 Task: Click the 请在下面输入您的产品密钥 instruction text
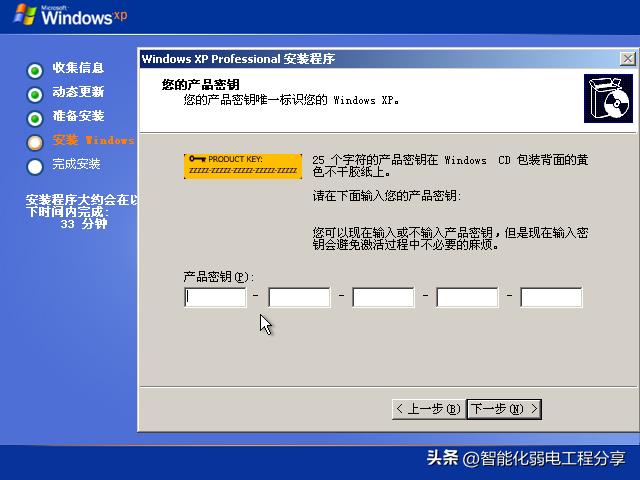coord(387,196)
